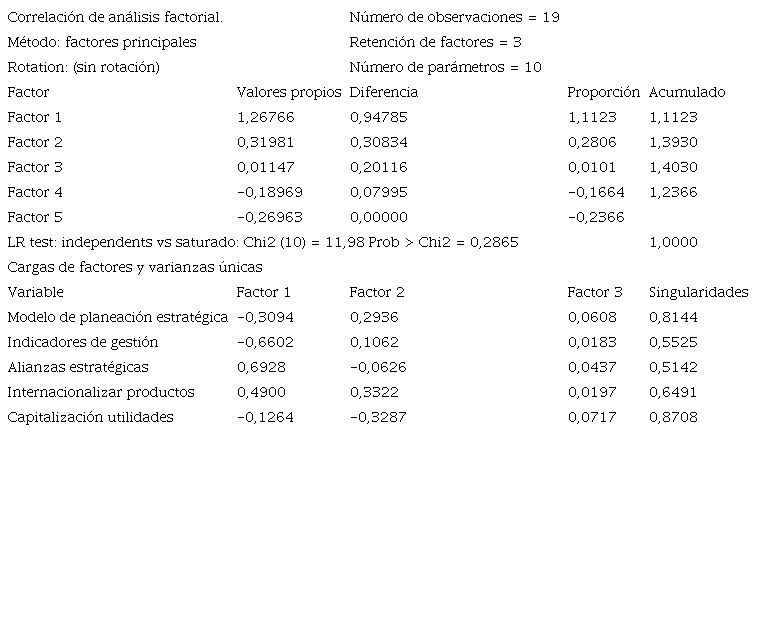757x637 pixels.
Task: Select the eigenvalue 1,26766
Action: (266, 118)
